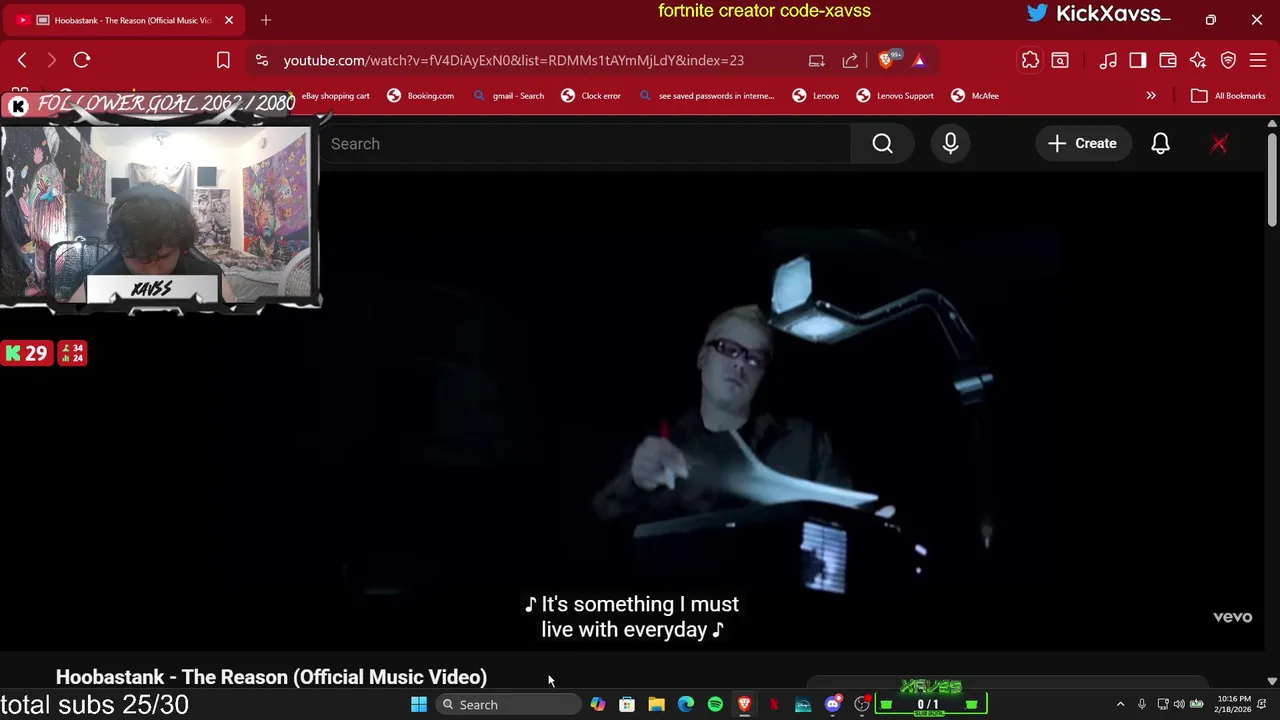
Task: Open the browser hamburger menu
Action: click(1258, 60)
